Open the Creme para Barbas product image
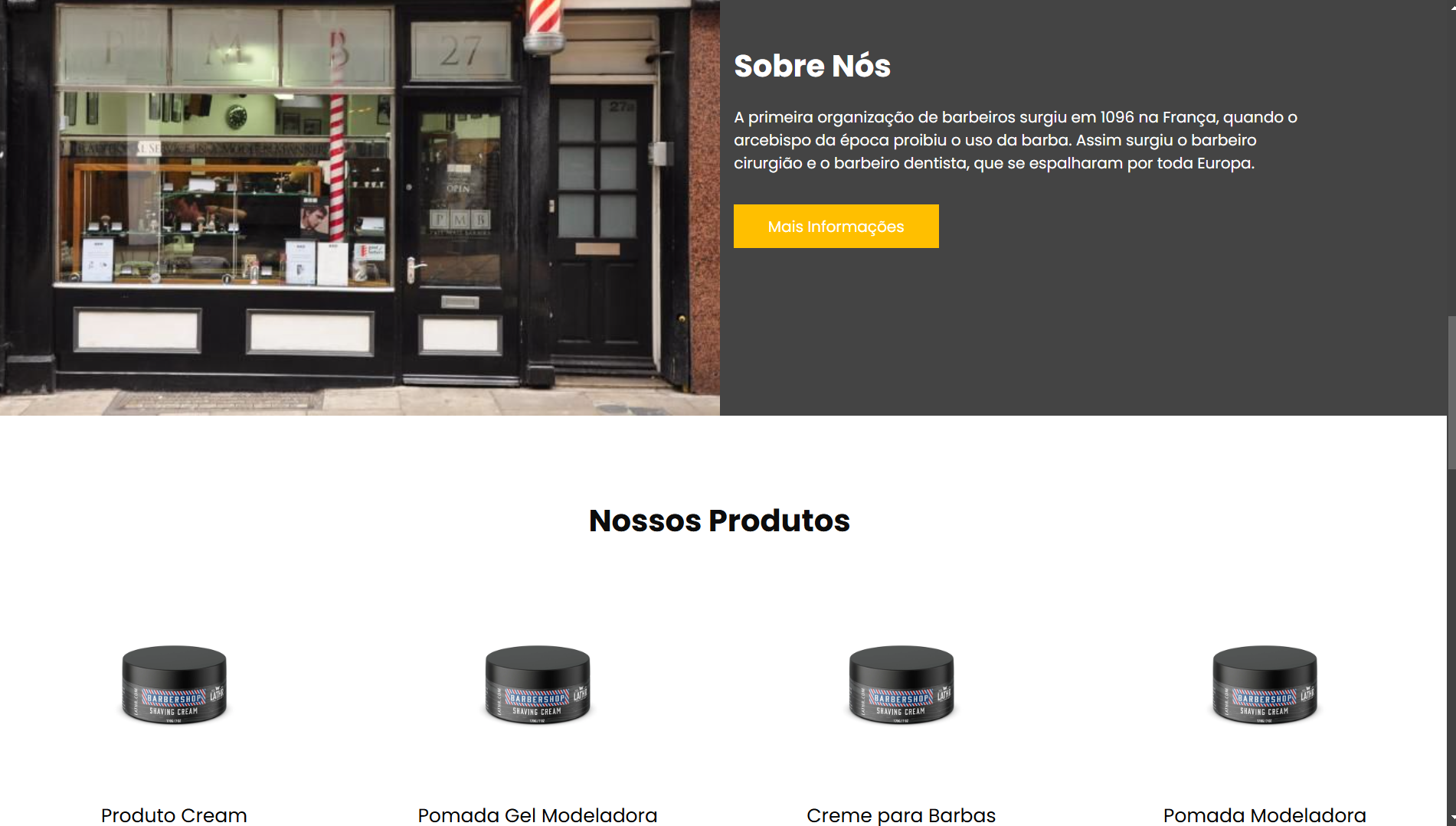 coord(901,684)
